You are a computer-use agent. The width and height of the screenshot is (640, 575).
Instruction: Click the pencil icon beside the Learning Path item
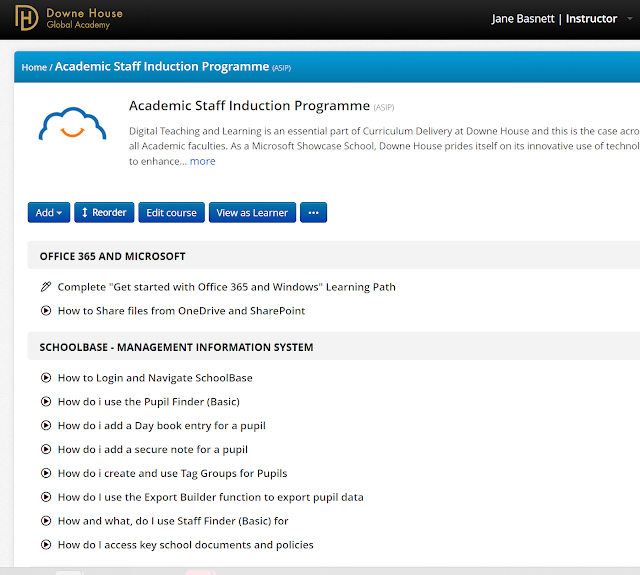pos(46,287)
